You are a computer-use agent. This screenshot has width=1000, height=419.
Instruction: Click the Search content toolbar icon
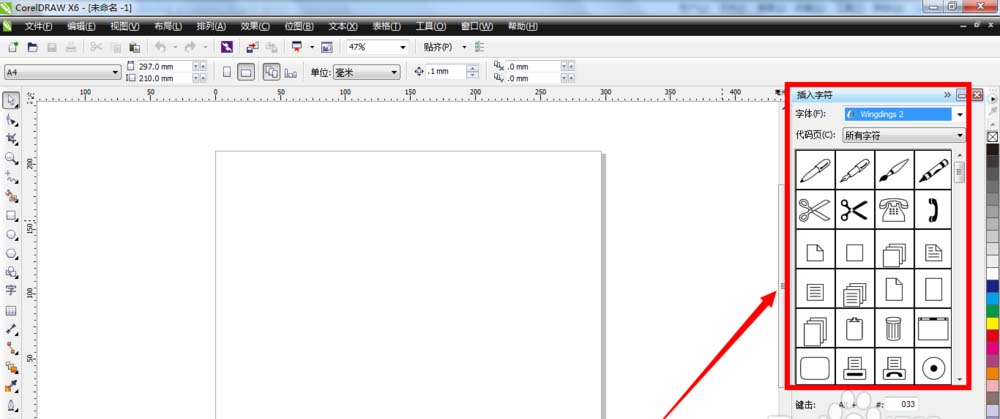pos(227,47)
